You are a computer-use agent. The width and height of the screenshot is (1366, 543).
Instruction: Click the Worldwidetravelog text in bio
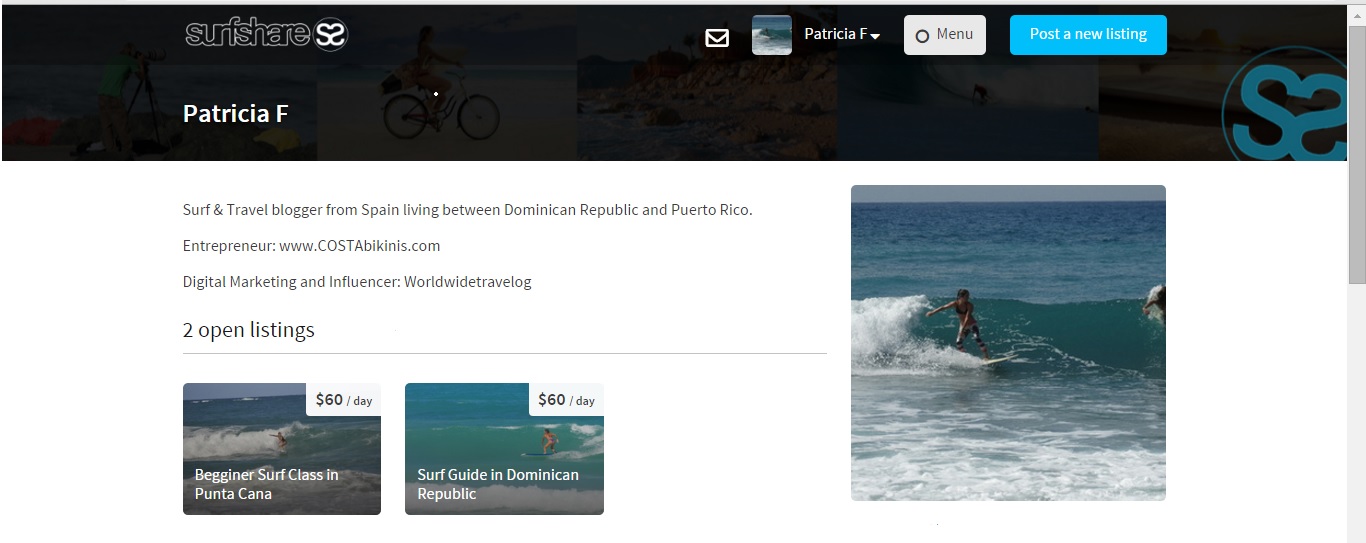point(468,282)
